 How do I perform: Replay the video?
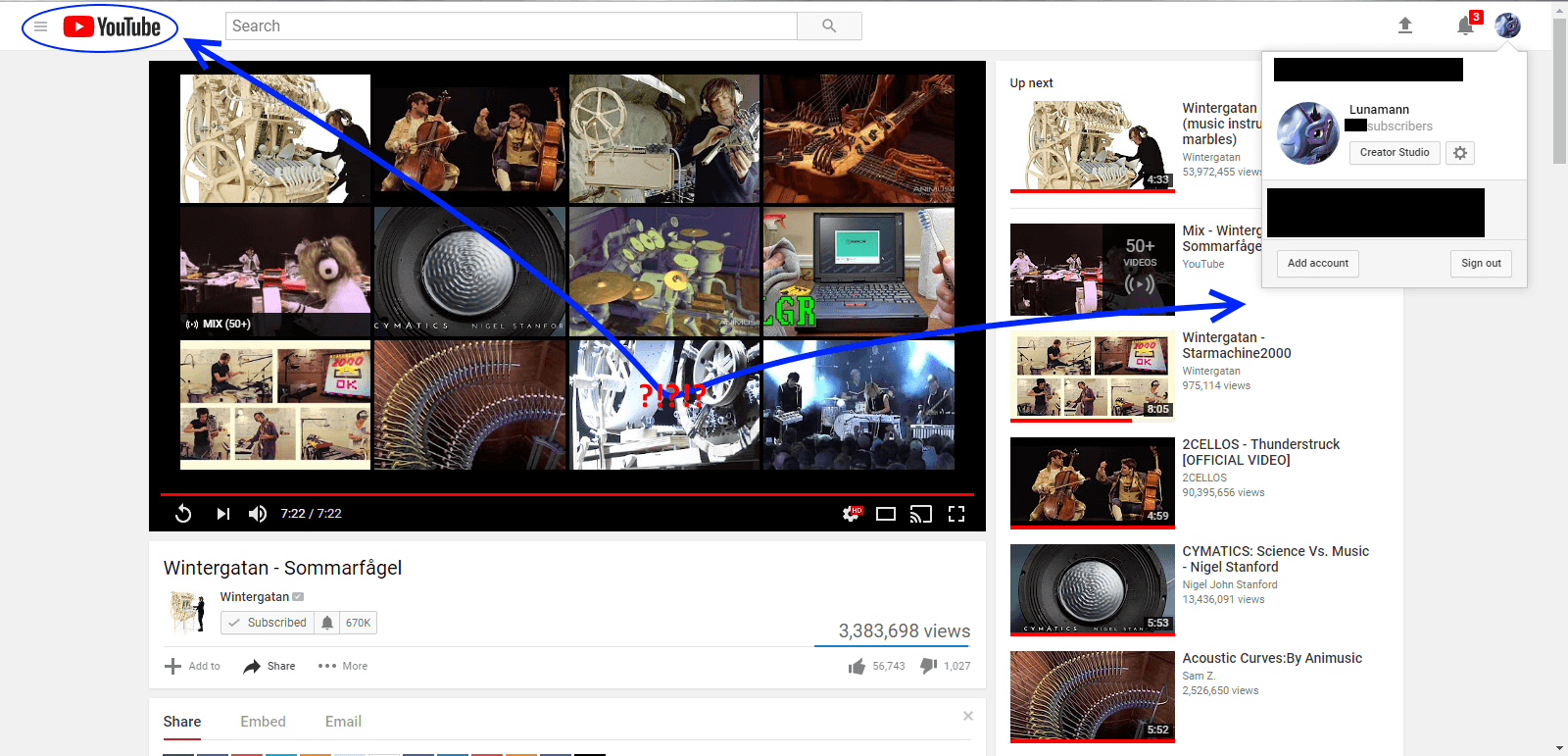pos(183,514)
